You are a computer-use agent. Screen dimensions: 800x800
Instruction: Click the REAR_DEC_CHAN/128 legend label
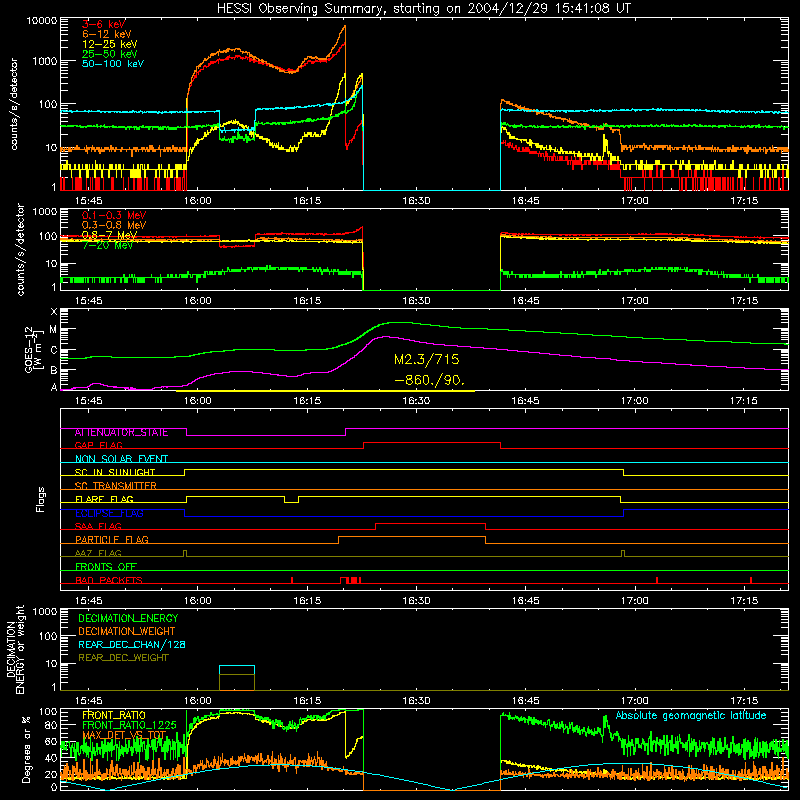(132, 645)
